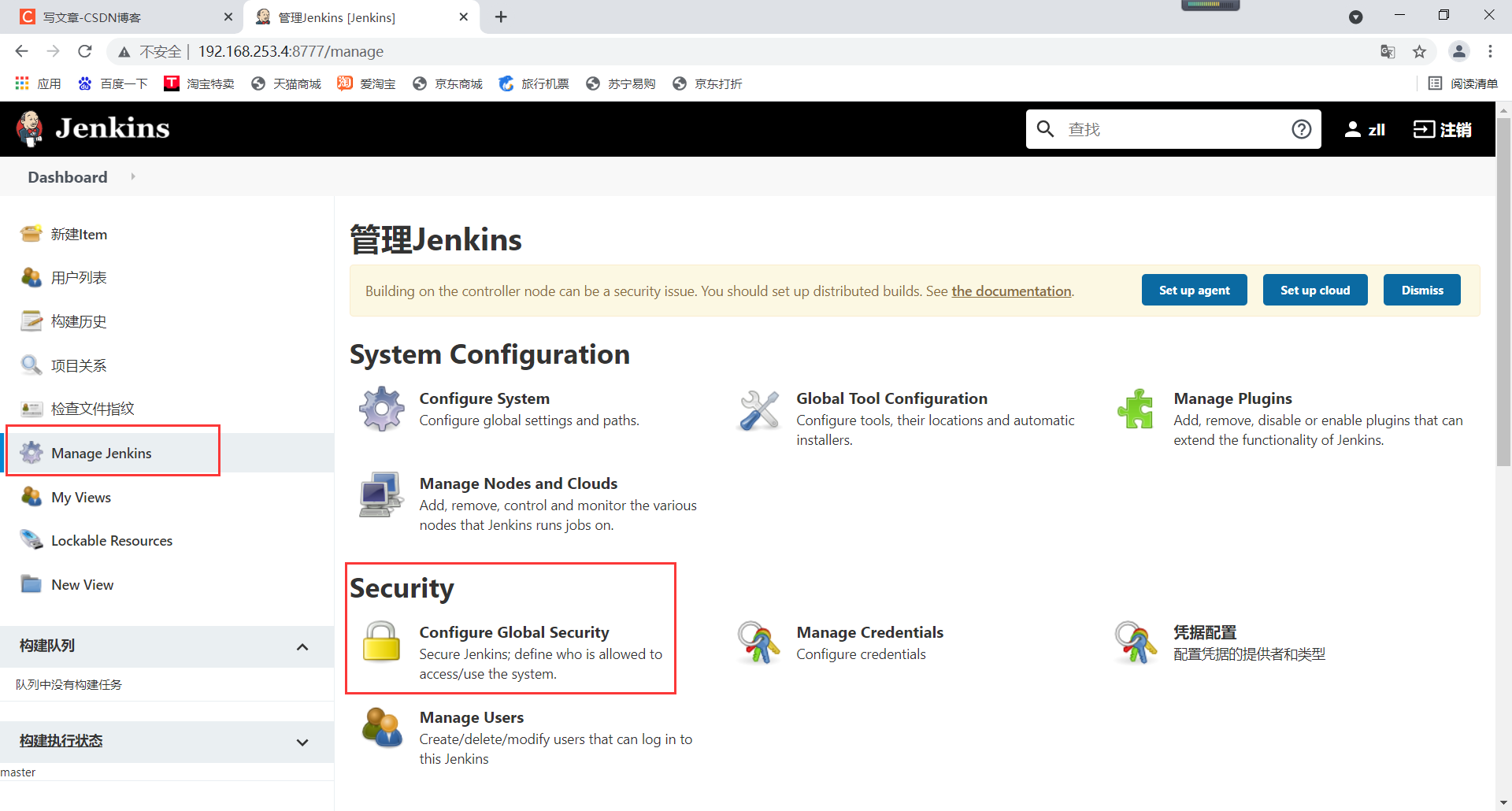This screenshot has width=1512, height=811.
Task: Open the Dashboard breadcrumb dropdown arrow
Action: click(133, 176)
